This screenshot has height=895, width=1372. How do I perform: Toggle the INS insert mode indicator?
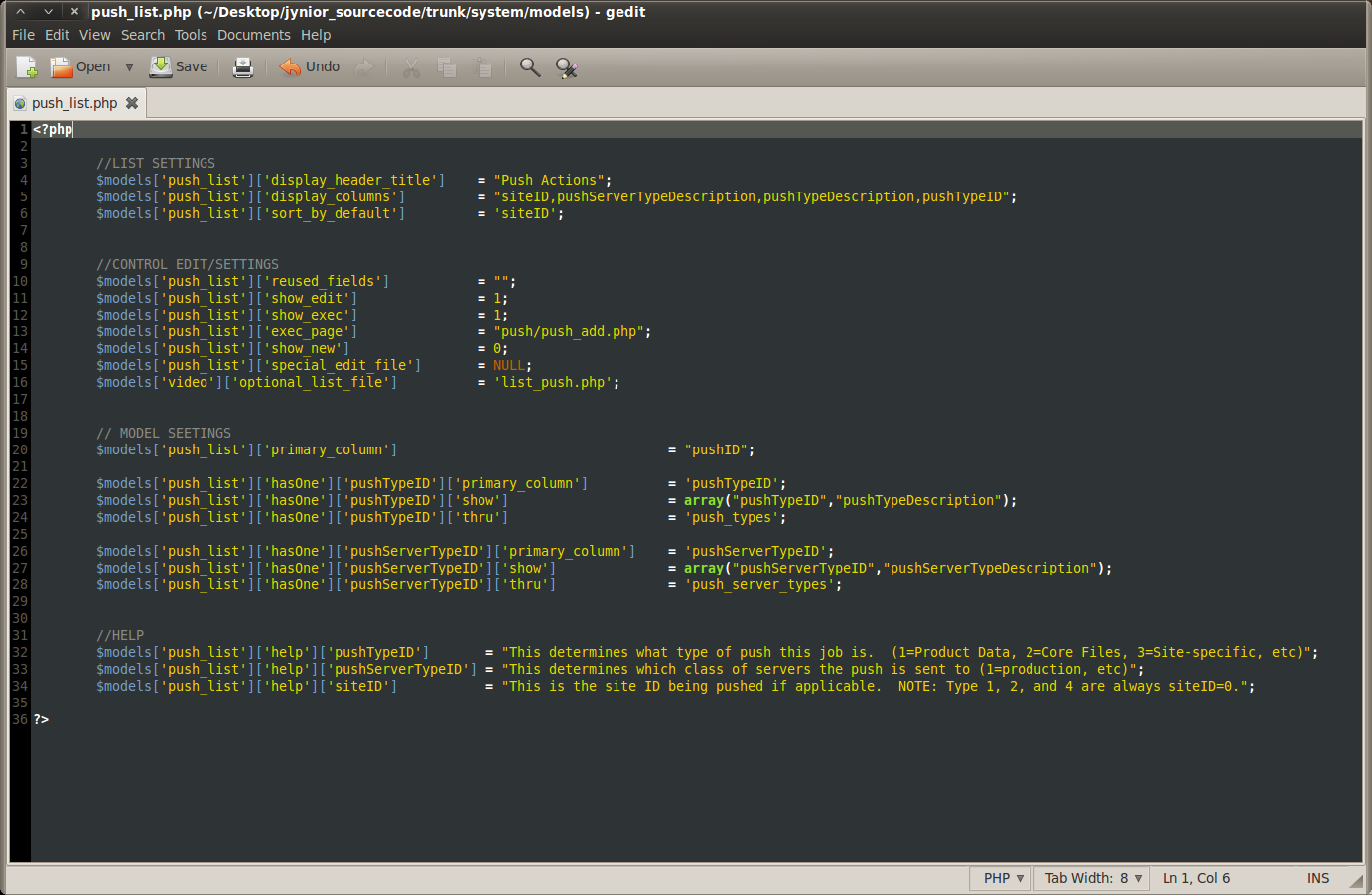(1317, 878)
